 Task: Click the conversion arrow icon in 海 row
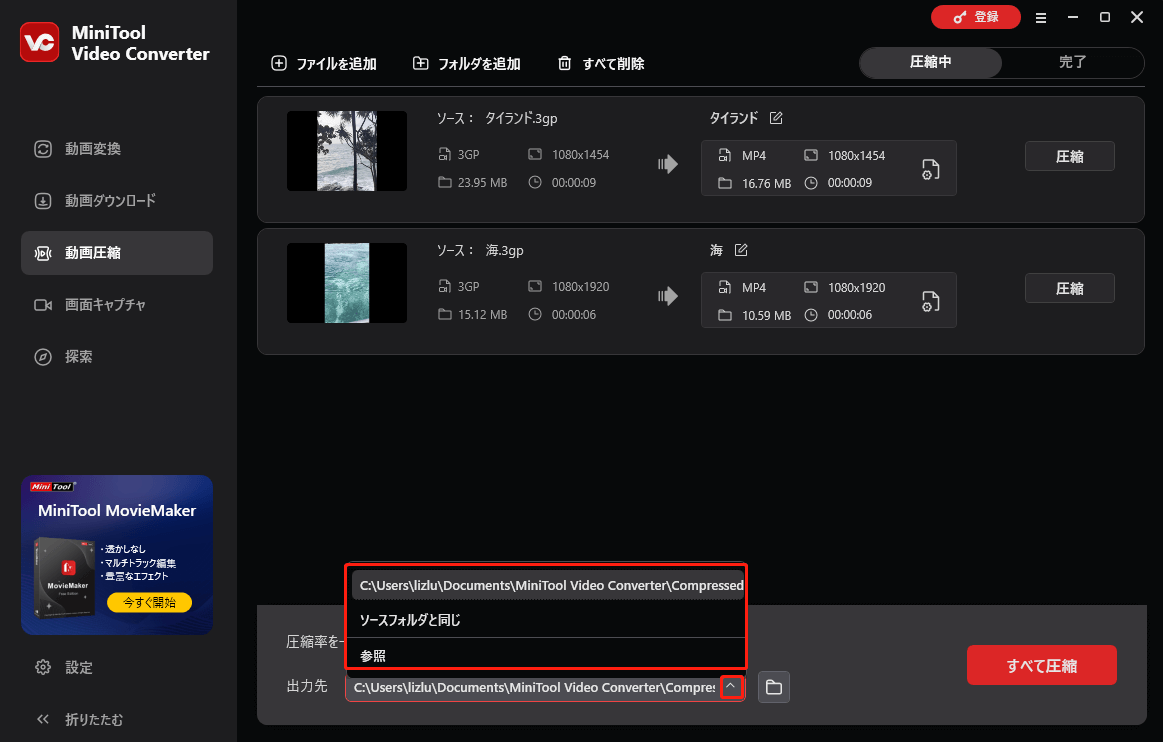(x=668, y=296)
